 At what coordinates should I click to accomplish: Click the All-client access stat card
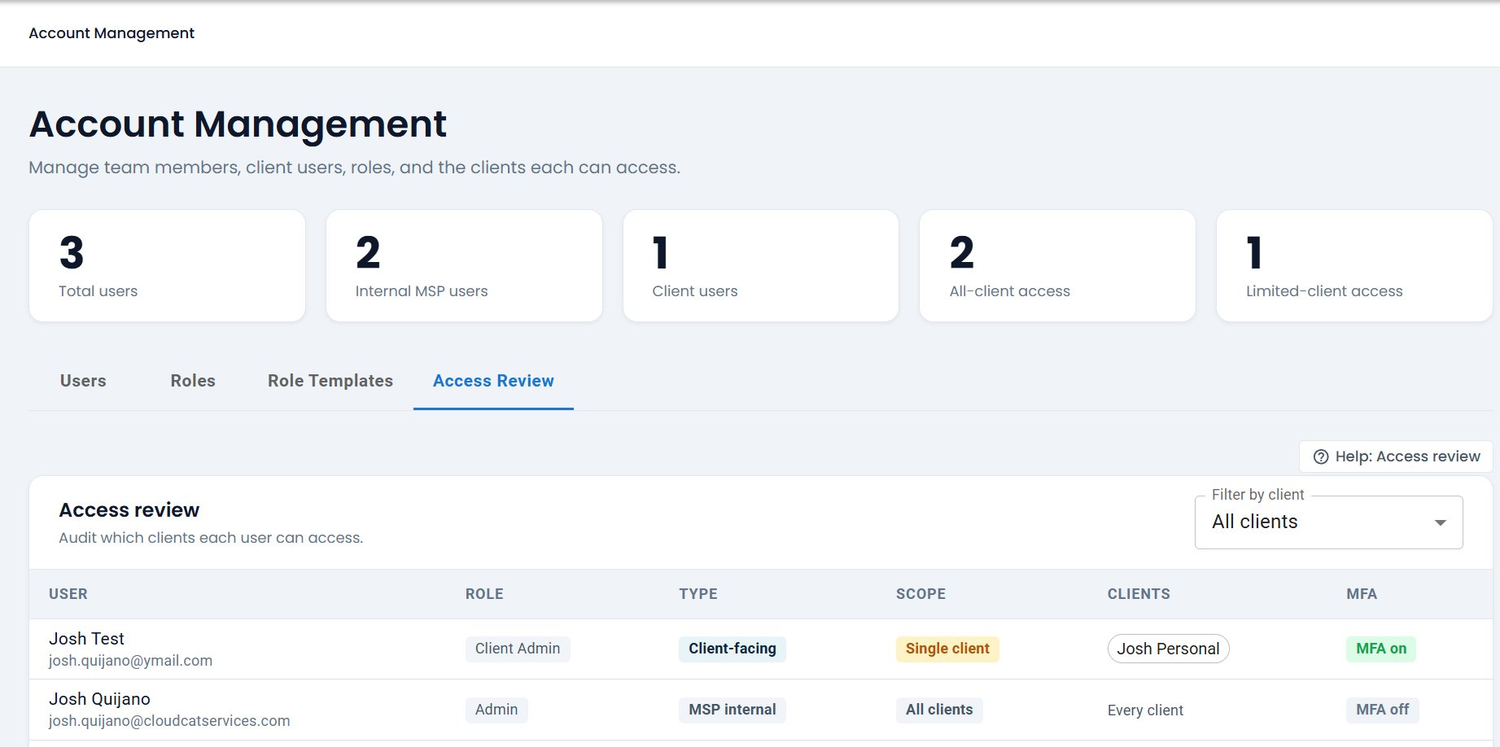tap(1057, 266)
